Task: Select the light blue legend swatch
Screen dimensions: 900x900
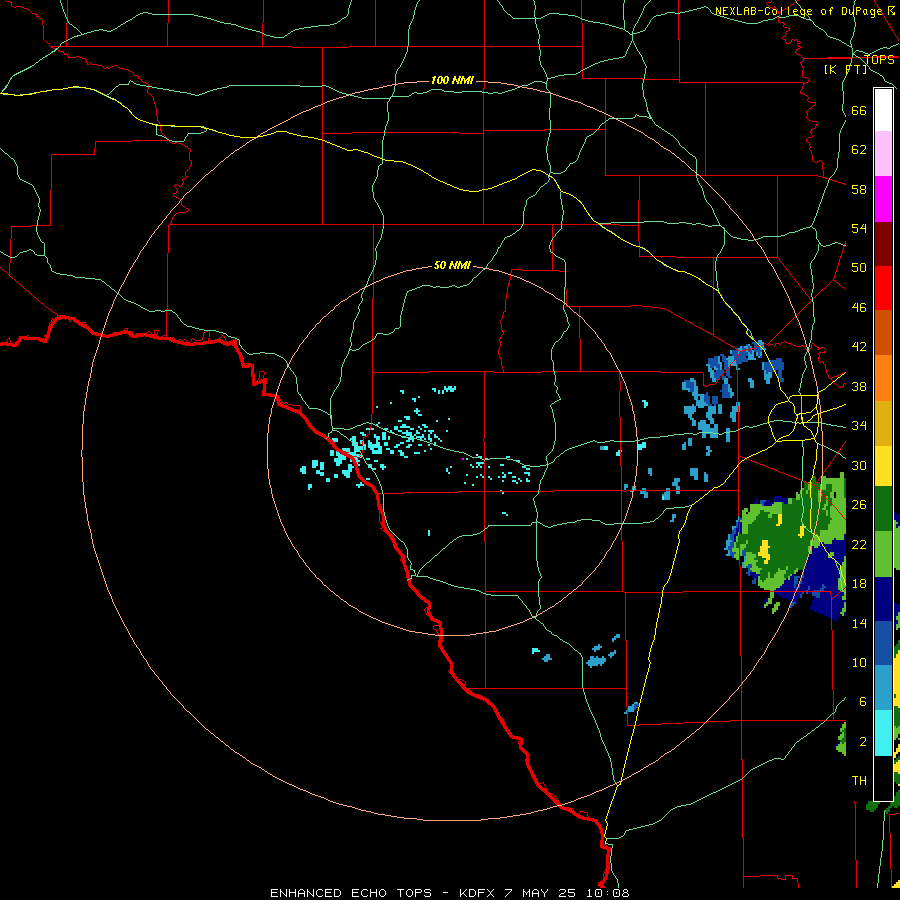Action: (883, 688)
